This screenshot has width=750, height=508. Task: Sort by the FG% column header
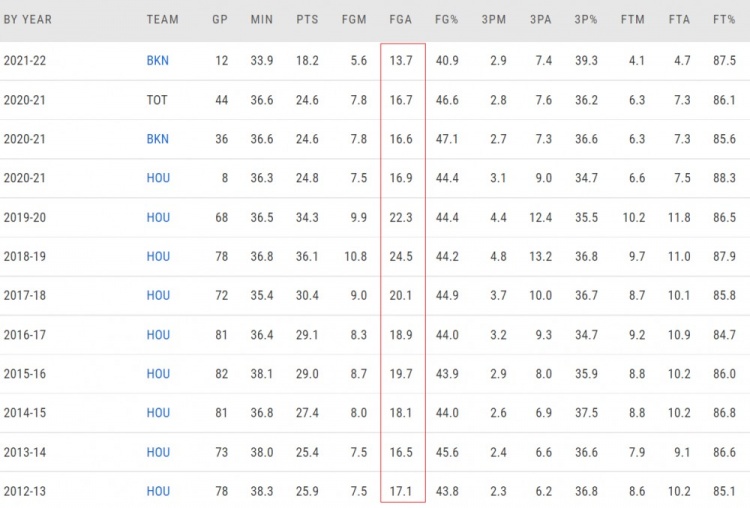pos(446,20)
